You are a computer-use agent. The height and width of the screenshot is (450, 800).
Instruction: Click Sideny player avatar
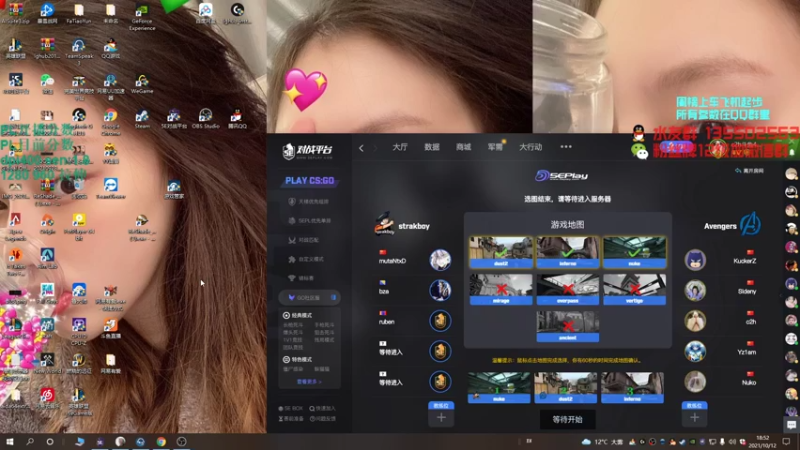click(x=695, y=290)
